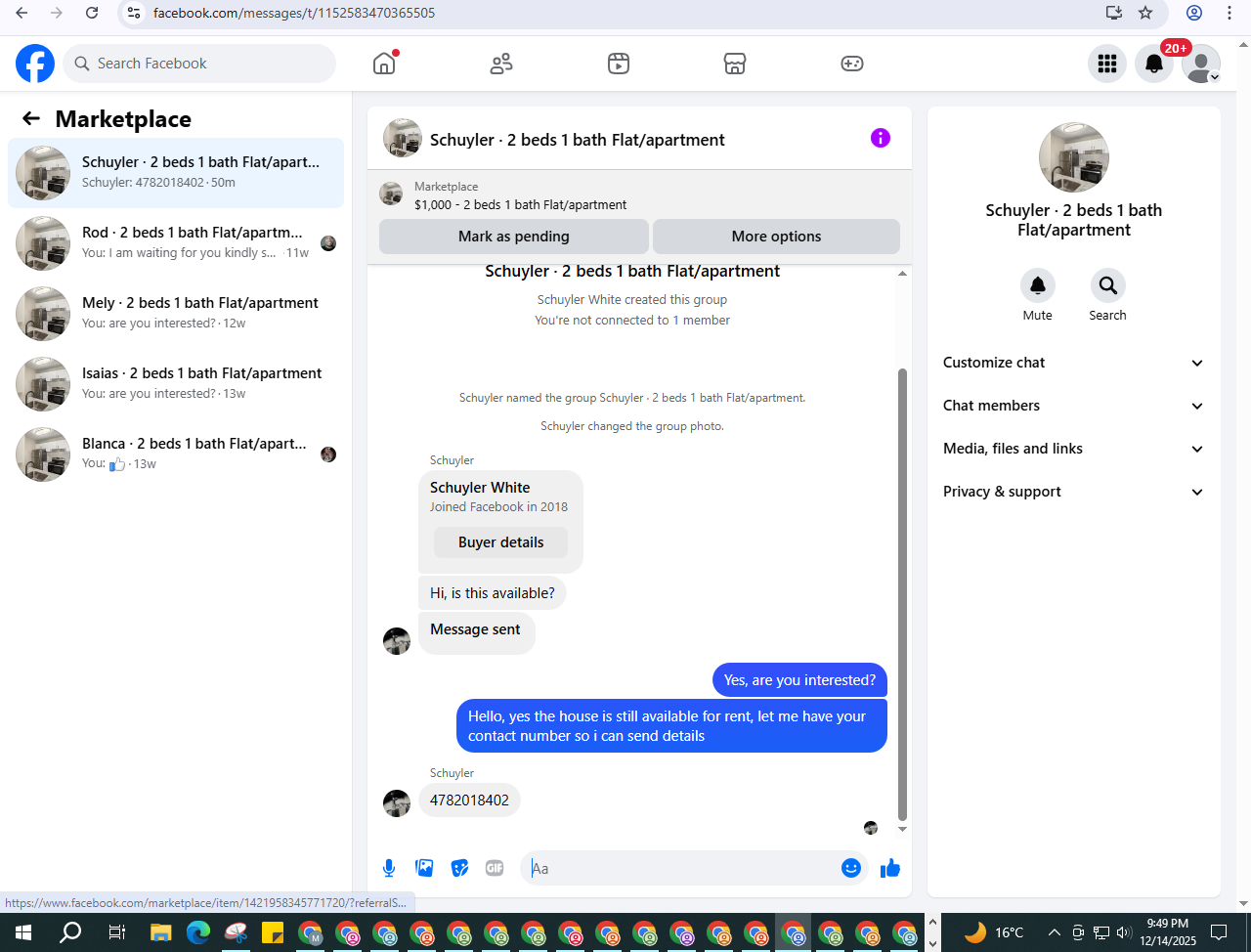Screen dimensions: 1251x952
Task: Send a voice clip with microphone icon
Action: pyautogui.click(x=389, y=868)
